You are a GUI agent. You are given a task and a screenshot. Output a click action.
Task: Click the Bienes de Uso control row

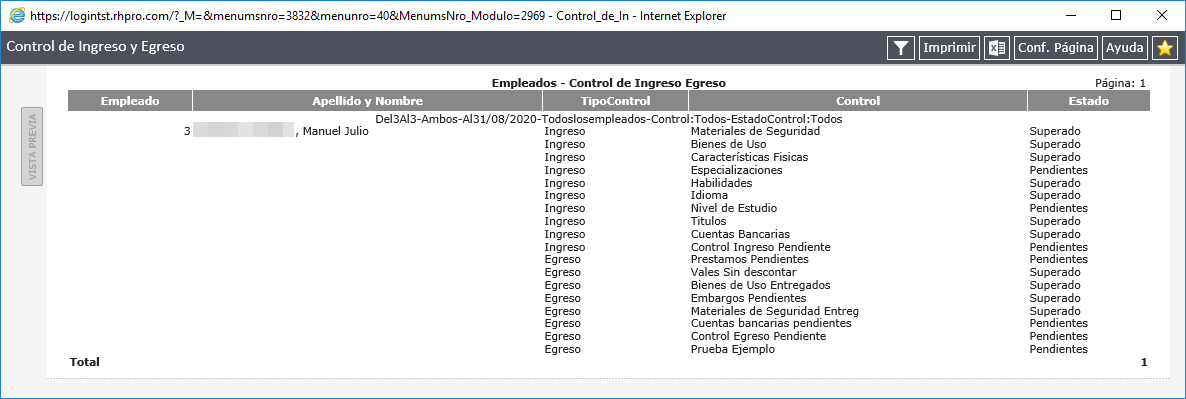pos(728,144)
